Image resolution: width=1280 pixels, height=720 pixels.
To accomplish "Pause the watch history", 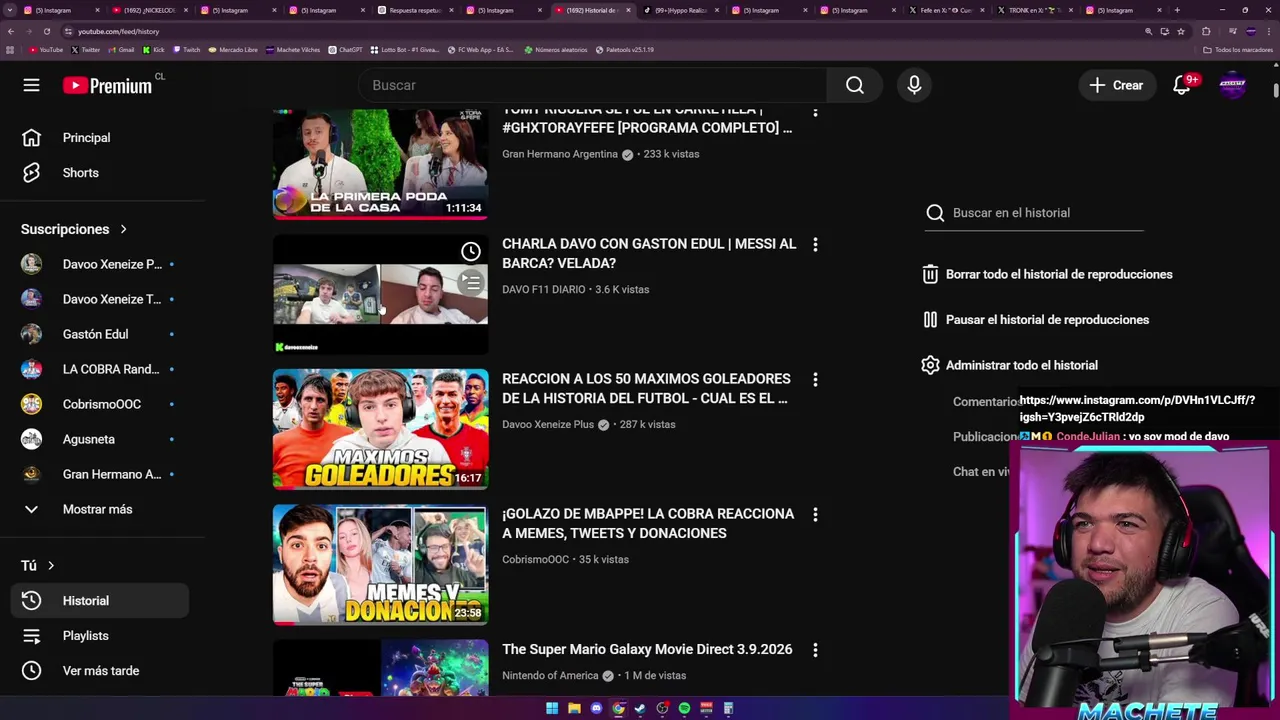I will click(x=1036, y=320).
